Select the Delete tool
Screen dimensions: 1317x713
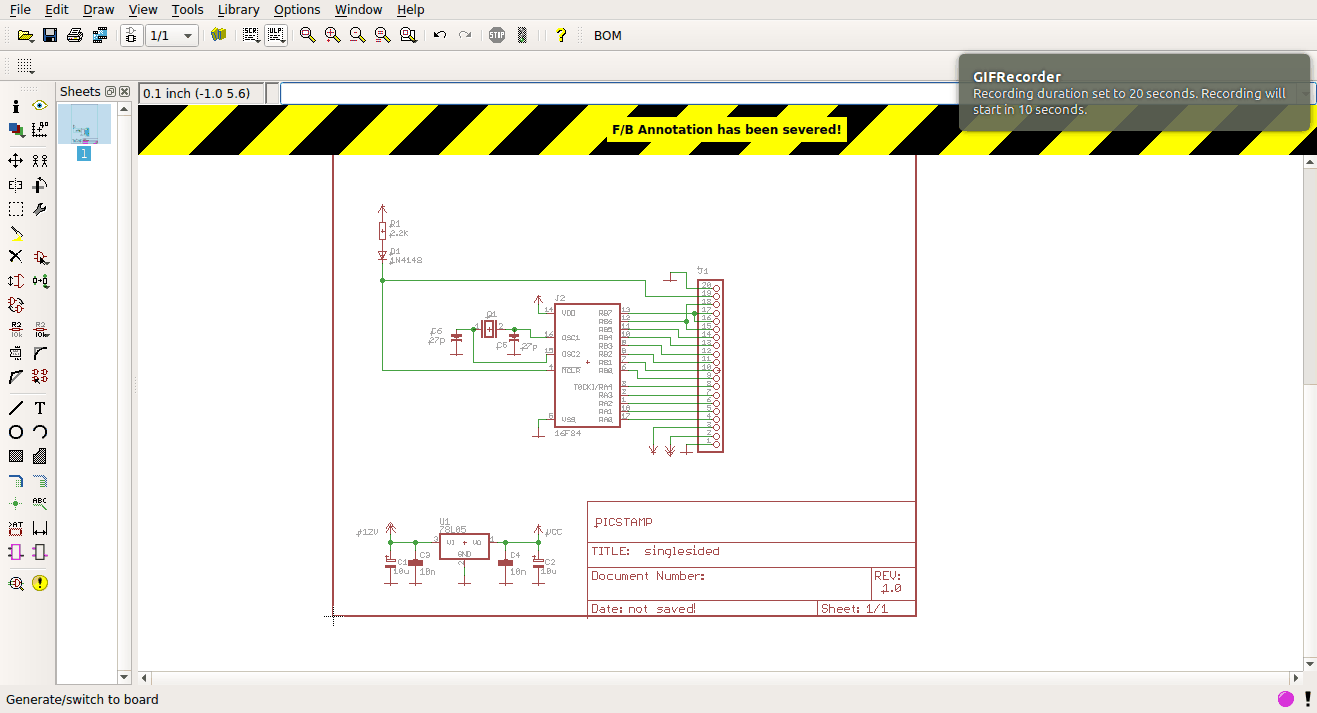[16, 257]
